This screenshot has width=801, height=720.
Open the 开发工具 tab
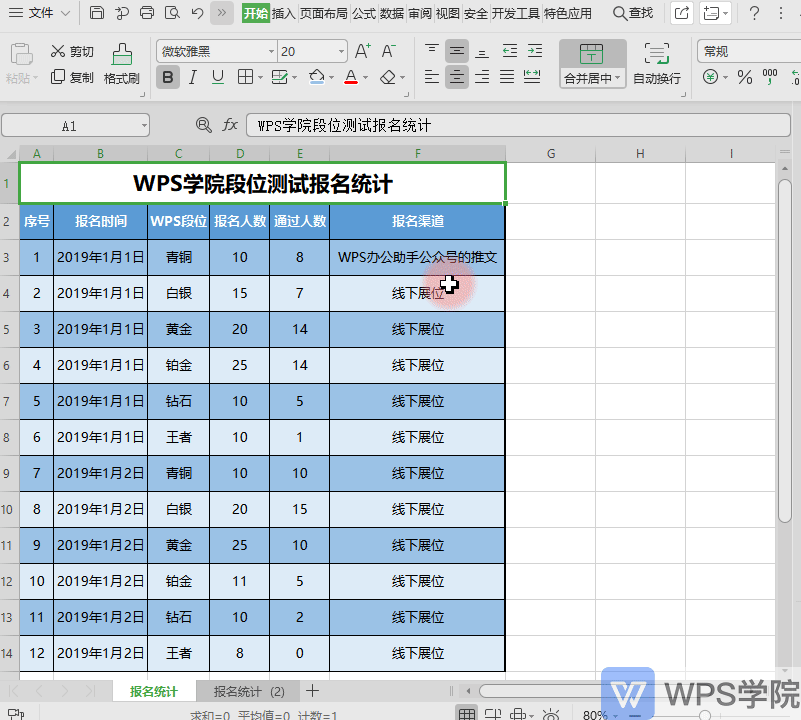coord(515,13)
